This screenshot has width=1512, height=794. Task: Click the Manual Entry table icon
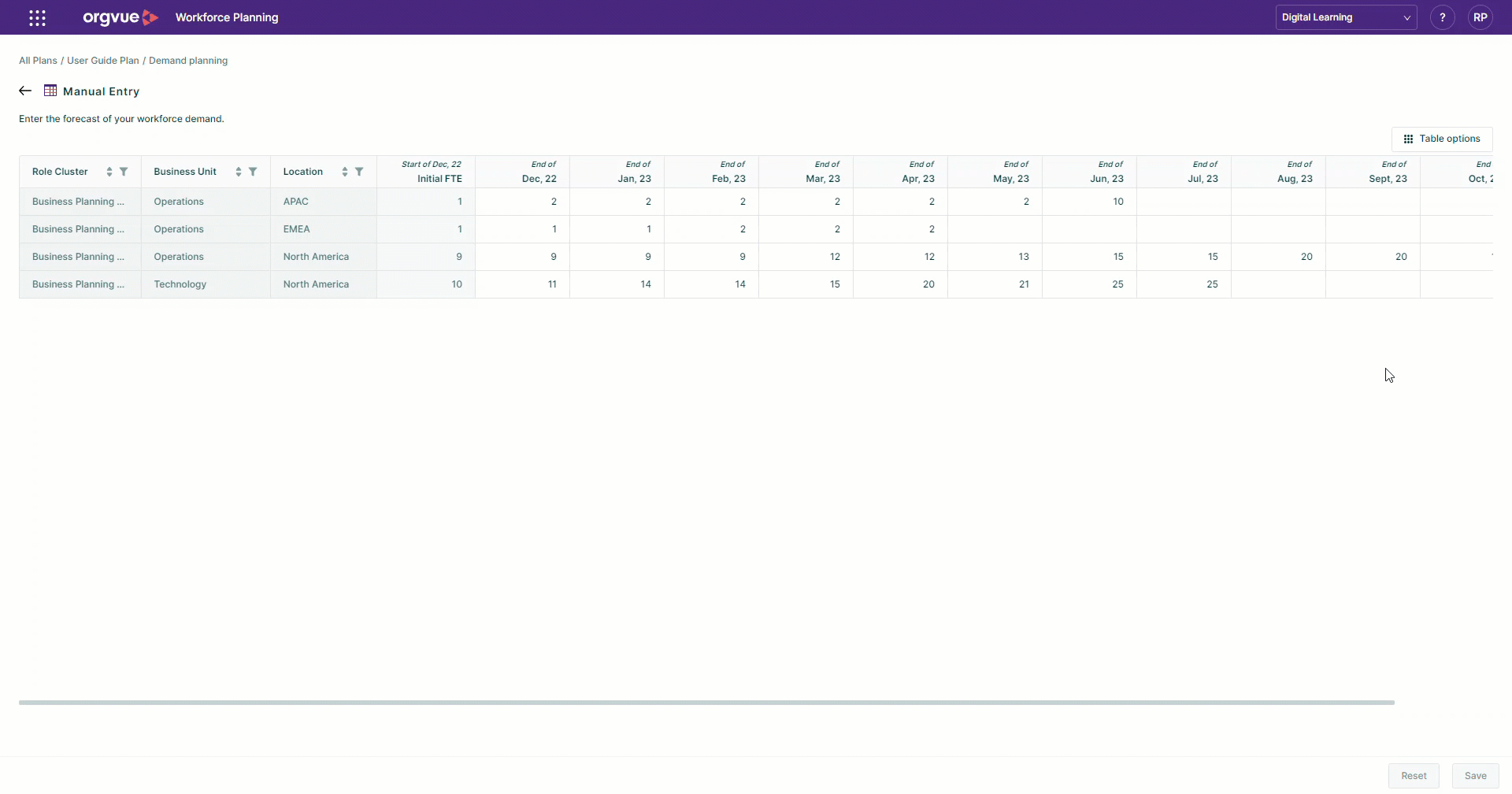coord(51,91)
